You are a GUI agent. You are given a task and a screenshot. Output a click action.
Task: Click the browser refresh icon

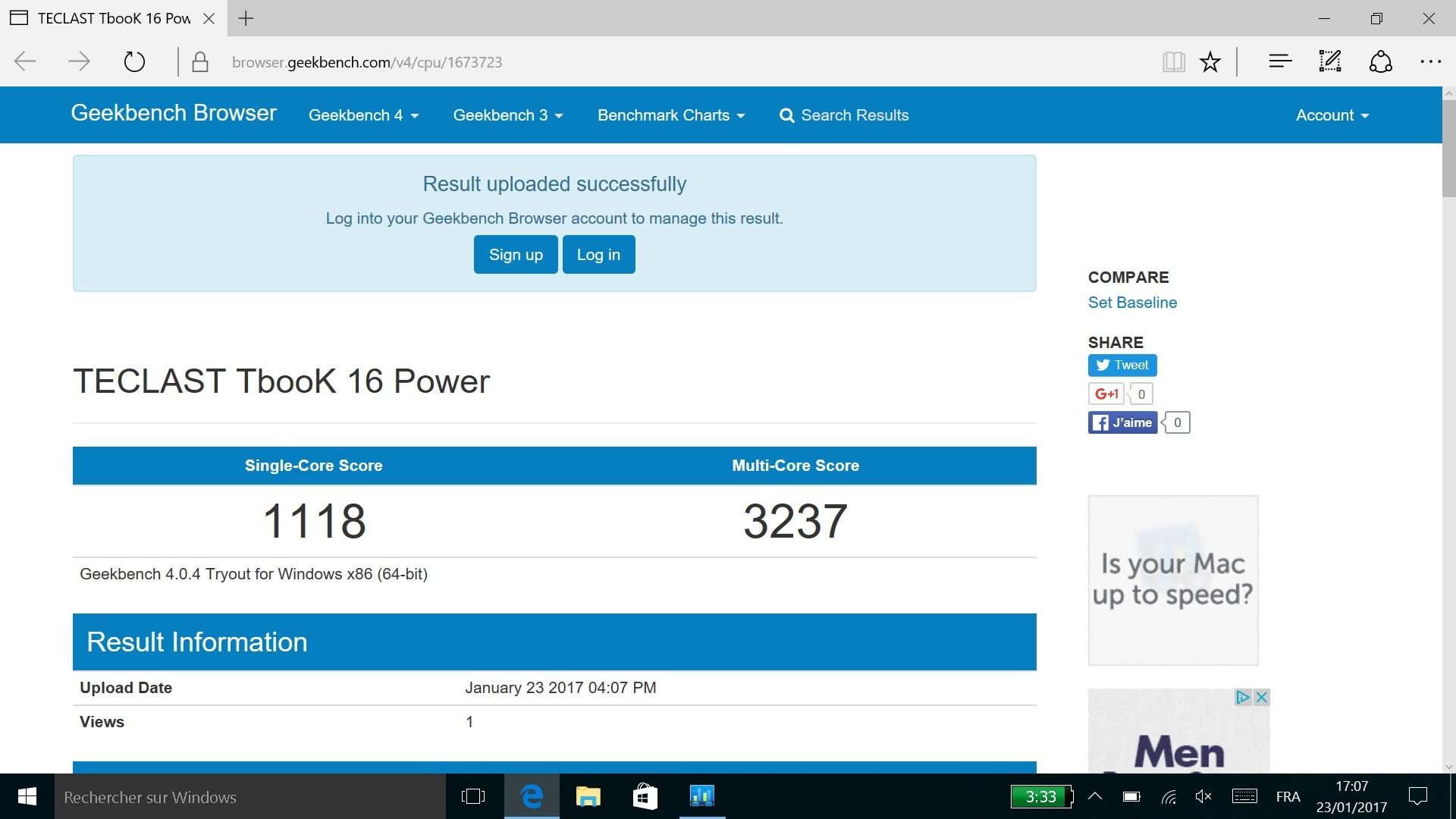pos(134,61)
